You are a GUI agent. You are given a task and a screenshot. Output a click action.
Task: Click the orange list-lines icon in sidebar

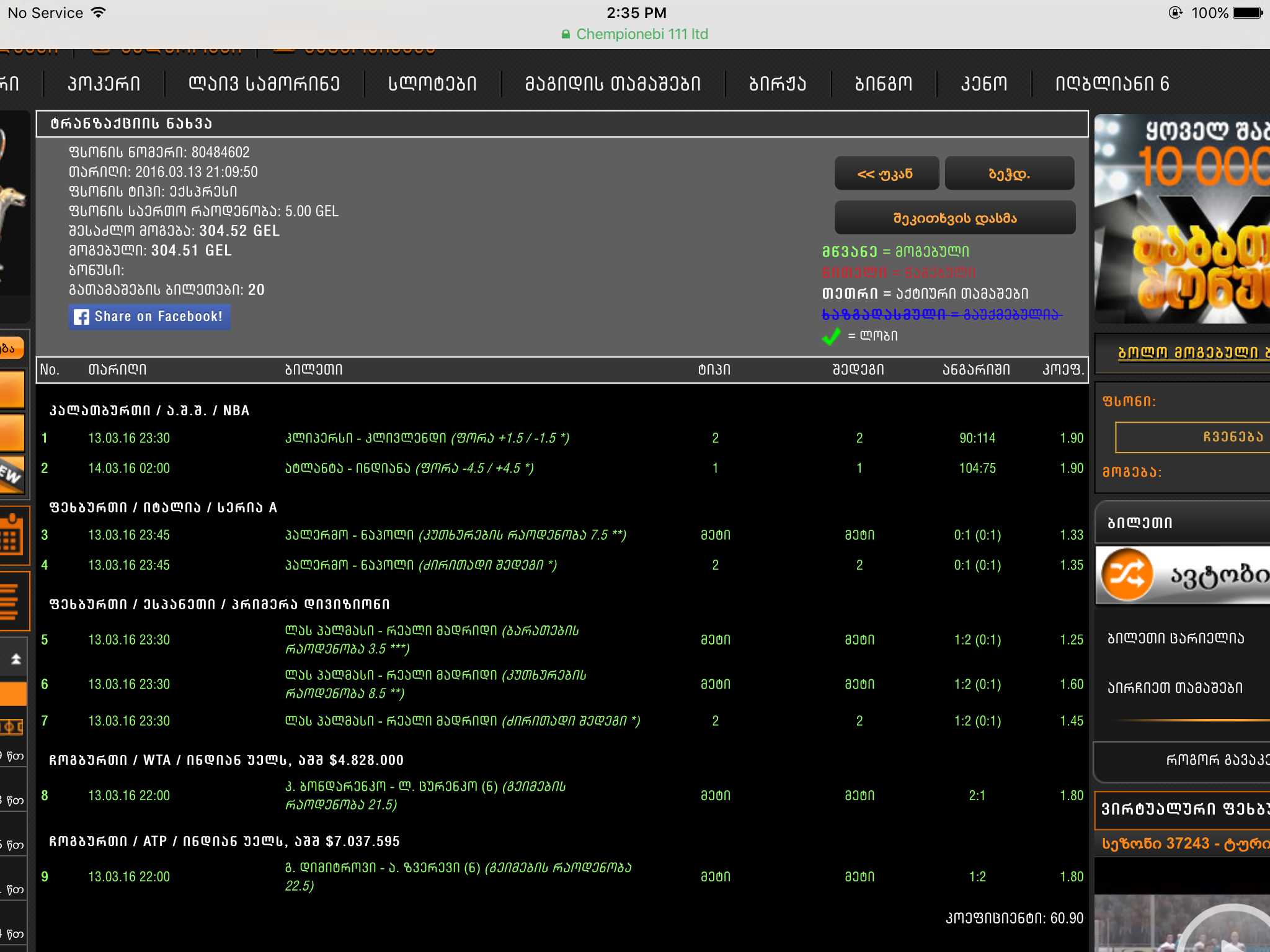click(x=11, y=600)
